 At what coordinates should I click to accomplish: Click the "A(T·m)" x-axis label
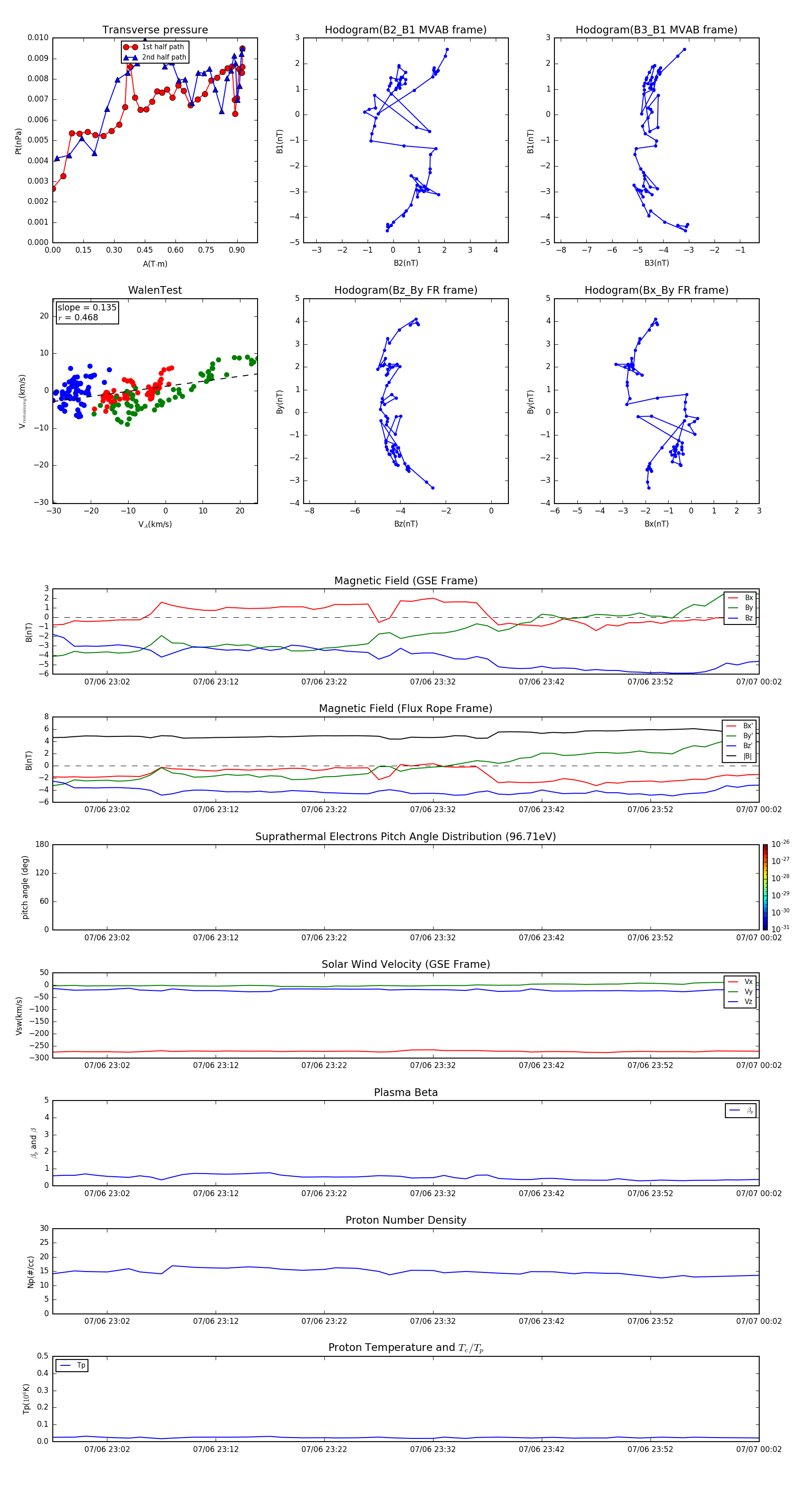coord(155,264)
